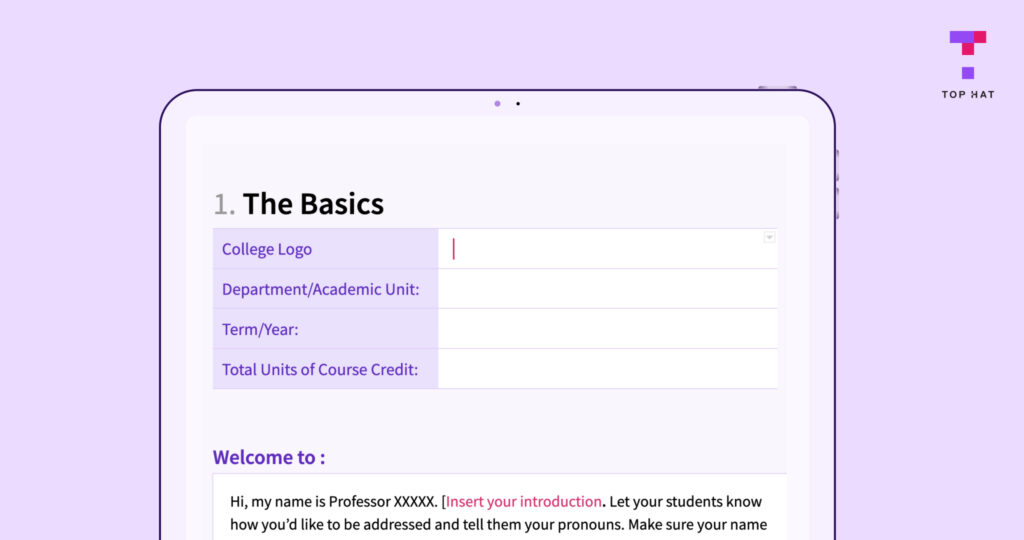
Task: Click the "Hi, my name is Professor XXXXX" text
Action: tap(334, 501)
